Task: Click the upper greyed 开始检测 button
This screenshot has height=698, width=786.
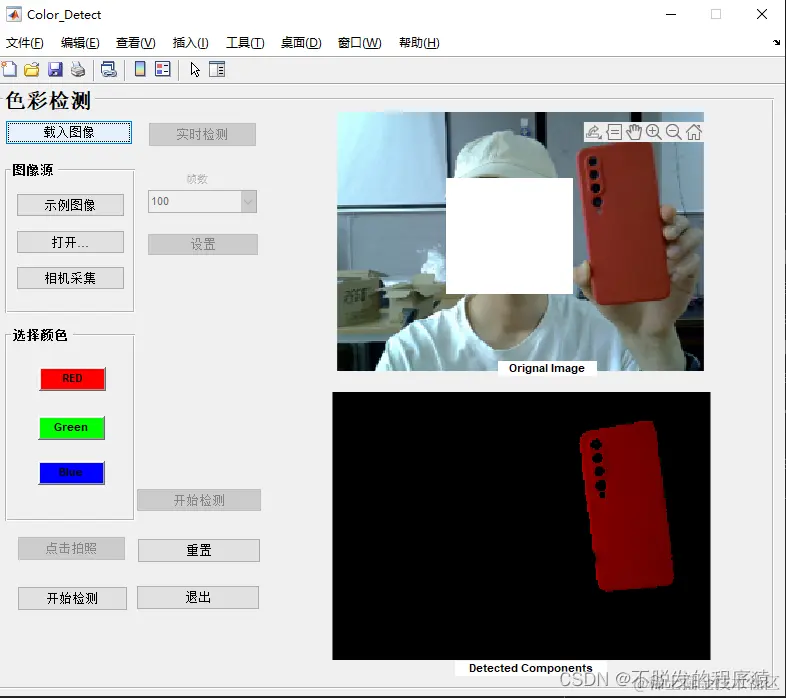Action: click(x=199, y=500)
